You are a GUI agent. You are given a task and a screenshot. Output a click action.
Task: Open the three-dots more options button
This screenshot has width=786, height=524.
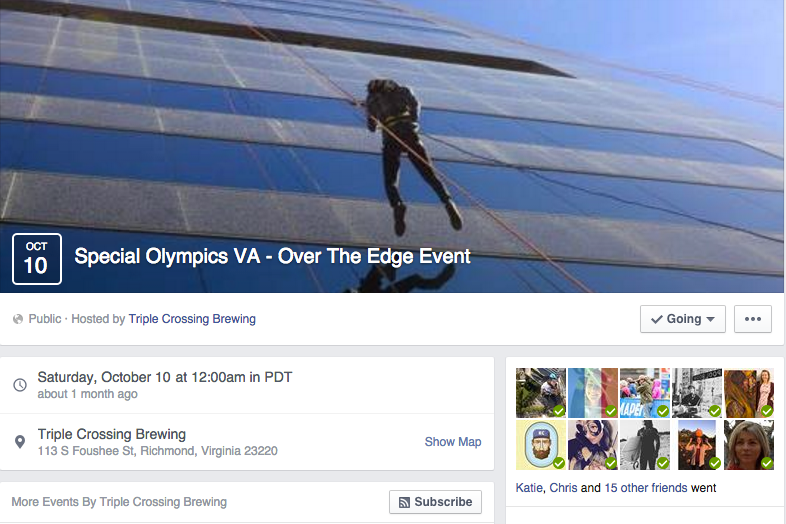752,319
